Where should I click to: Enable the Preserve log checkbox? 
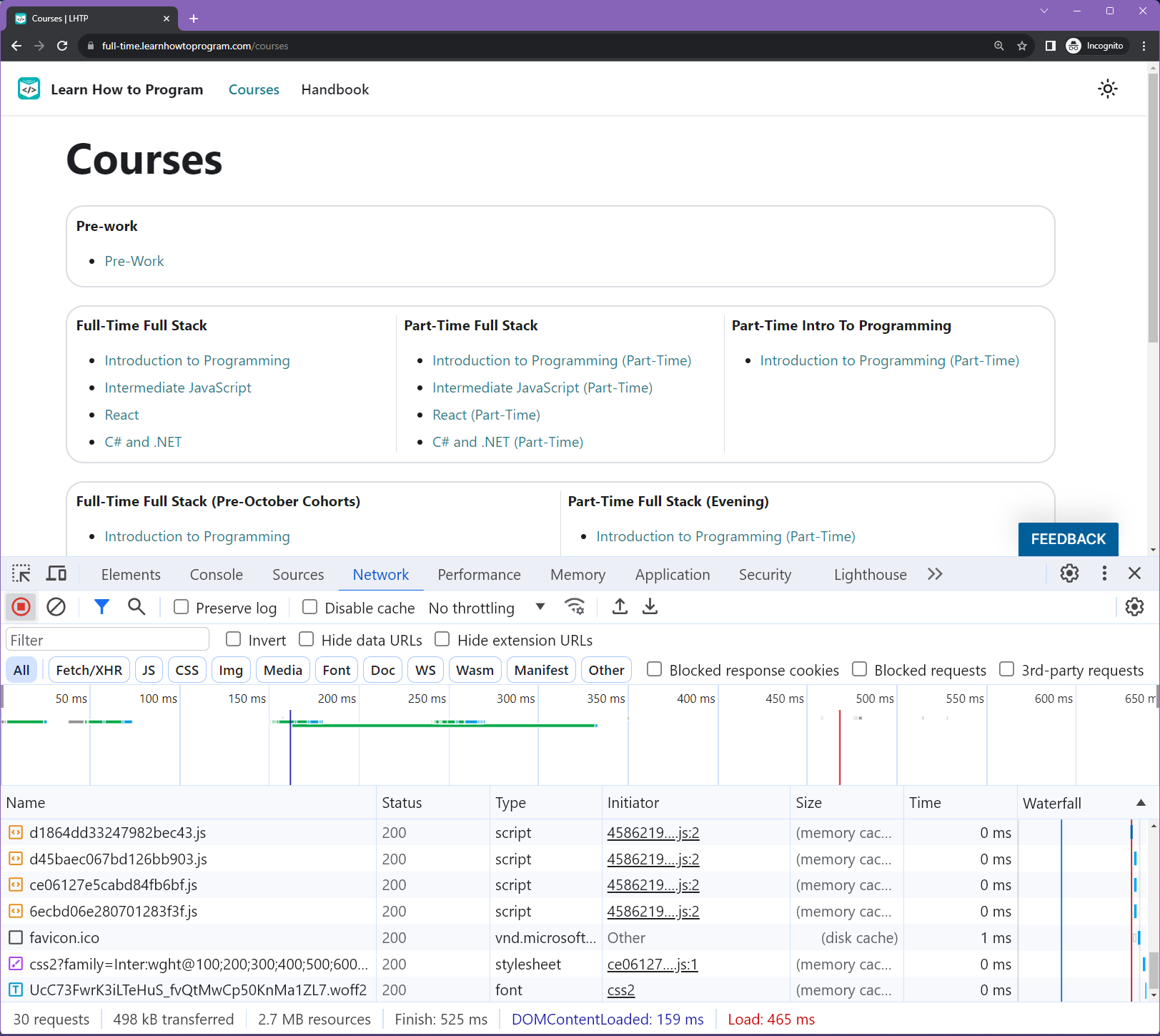click(182, 607)
